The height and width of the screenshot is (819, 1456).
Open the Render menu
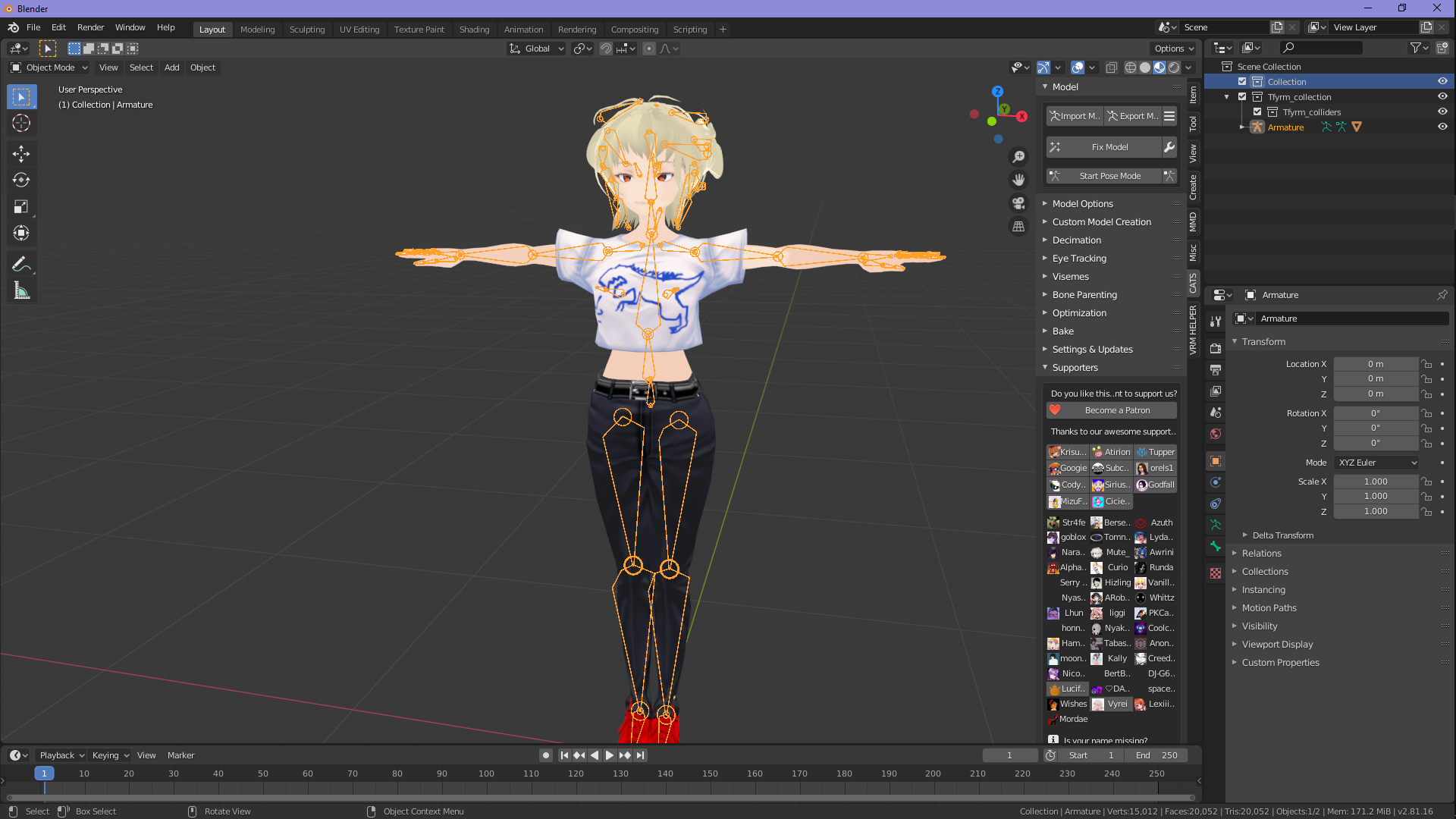(x=90, y=27)
